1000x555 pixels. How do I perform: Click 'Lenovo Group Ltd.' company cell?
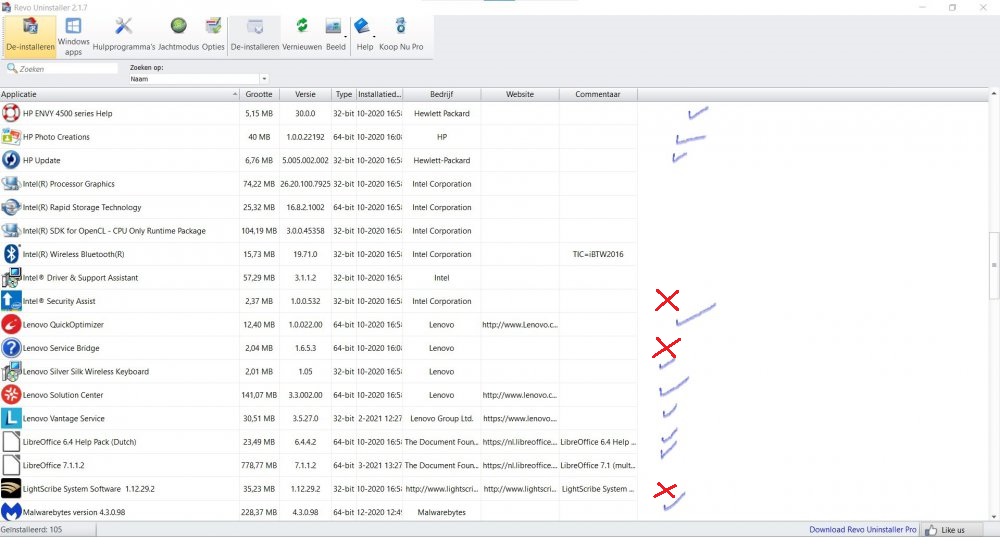[441, 418]
